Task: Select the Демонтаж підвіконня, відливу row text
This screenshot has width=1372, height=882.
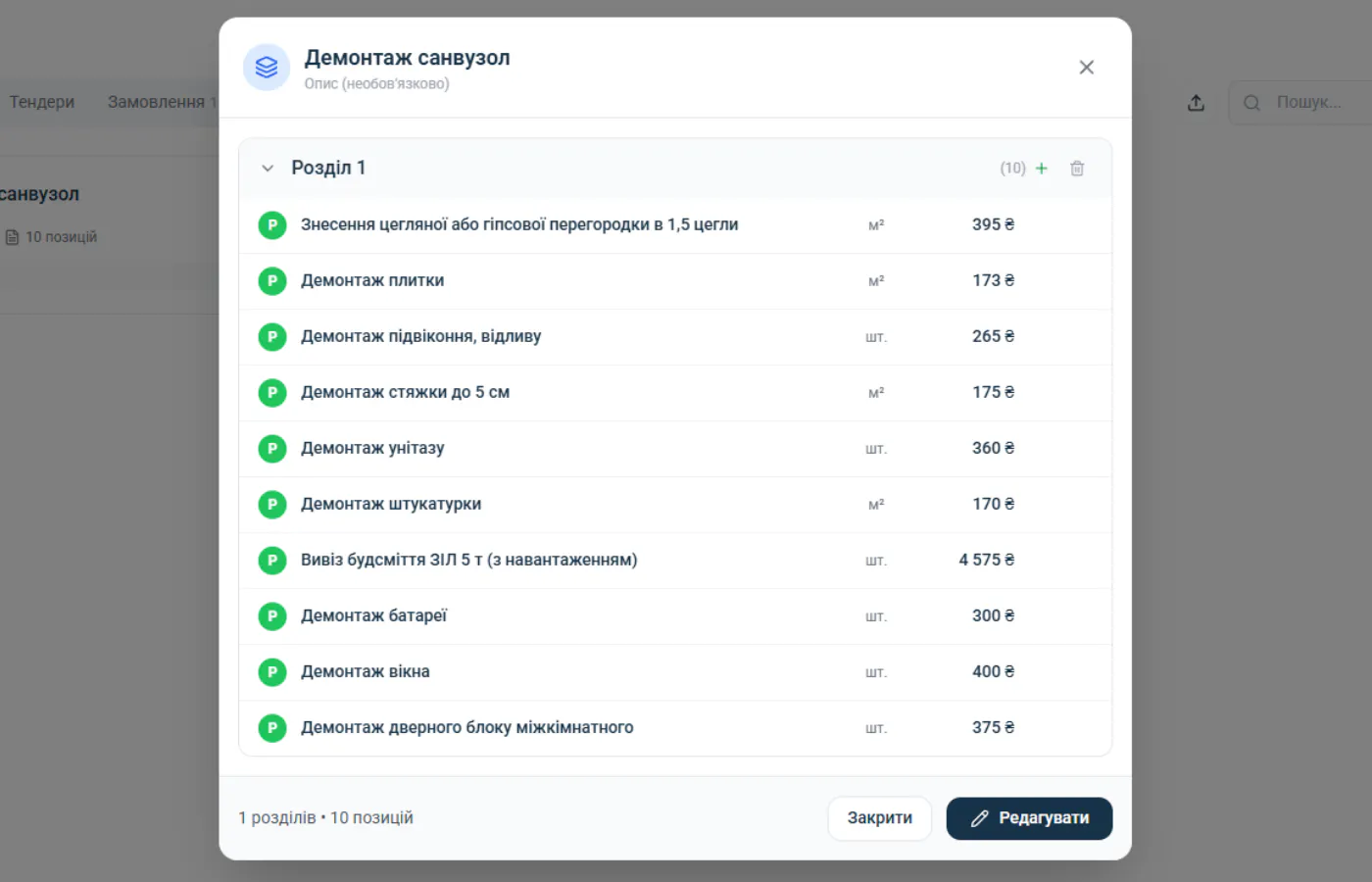Action: 420,337
